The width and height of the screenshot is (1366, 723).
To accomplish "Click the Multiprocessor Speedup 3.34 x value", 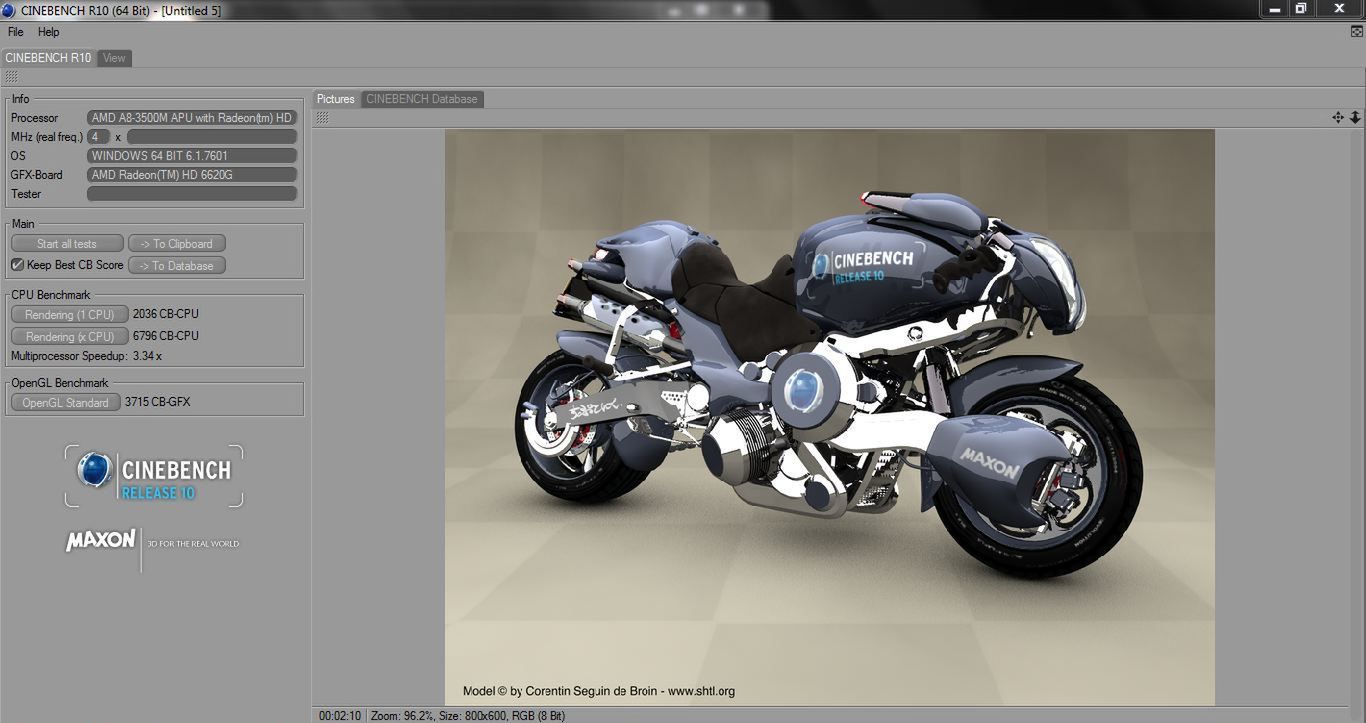I will 147,356.
